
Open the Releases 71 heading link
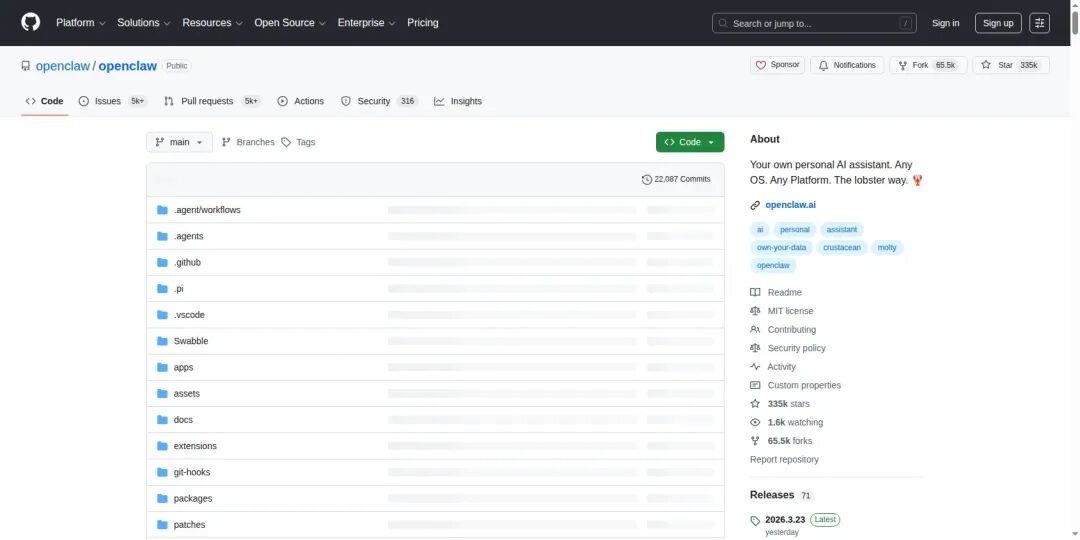782,495
